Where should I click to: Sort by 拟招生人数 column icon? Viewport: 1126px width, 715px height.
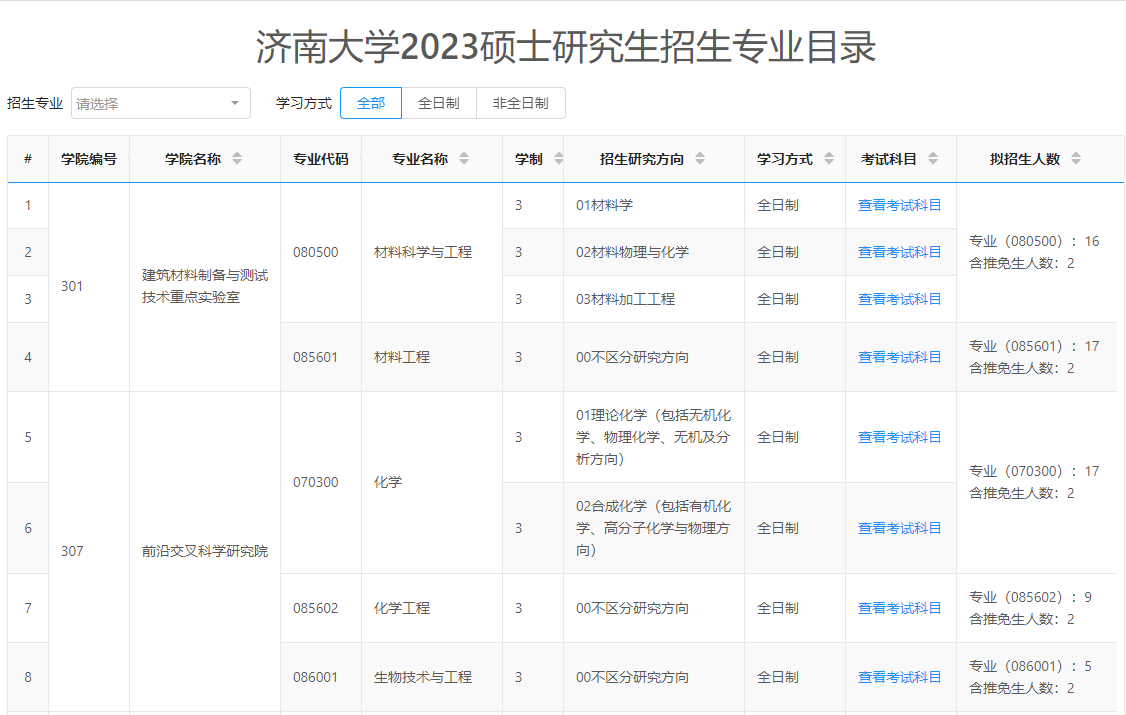tap(1076, 159)
